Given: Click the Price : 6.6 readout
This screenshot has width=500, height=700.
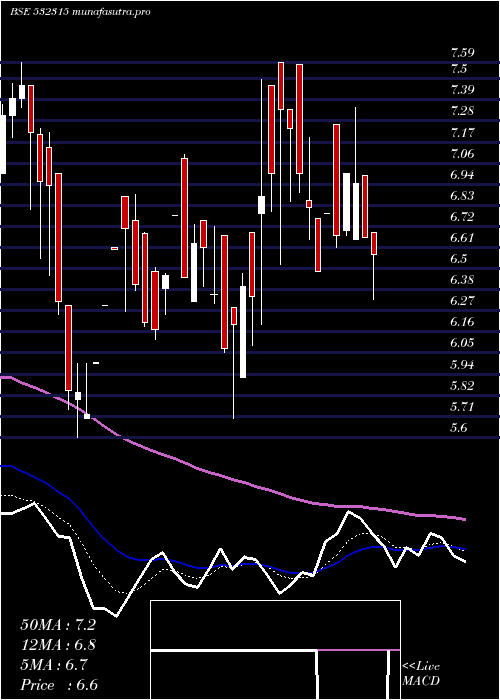Looking at the screenshot, I should (x=59, y=685).
